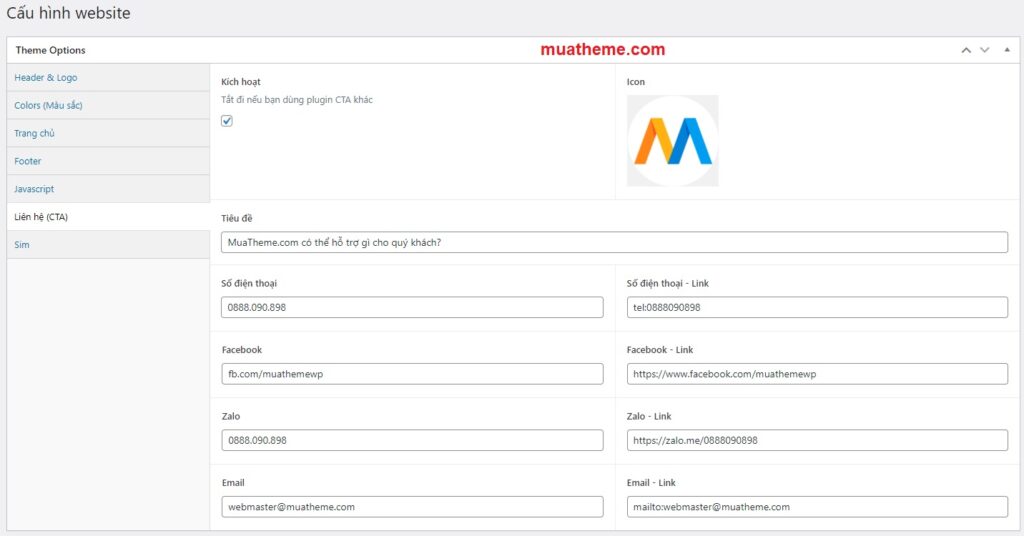Move Theme Options panel down arrow
1024x536 pixels.
tap(985, 50)
